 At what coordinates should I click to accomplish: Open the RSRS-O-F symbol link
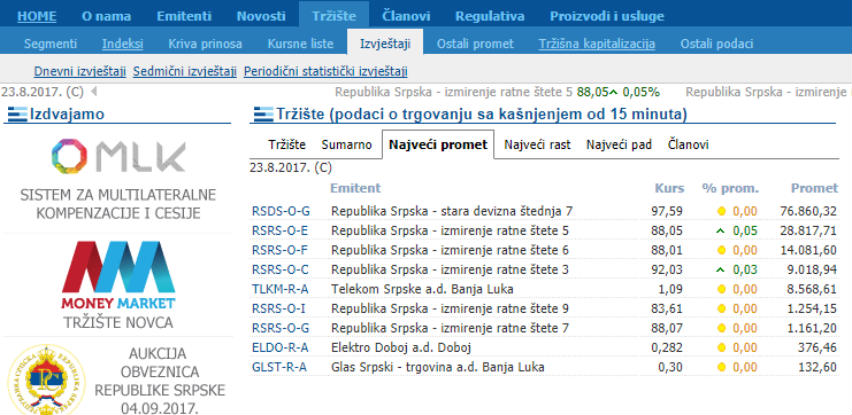pos(279,250)
